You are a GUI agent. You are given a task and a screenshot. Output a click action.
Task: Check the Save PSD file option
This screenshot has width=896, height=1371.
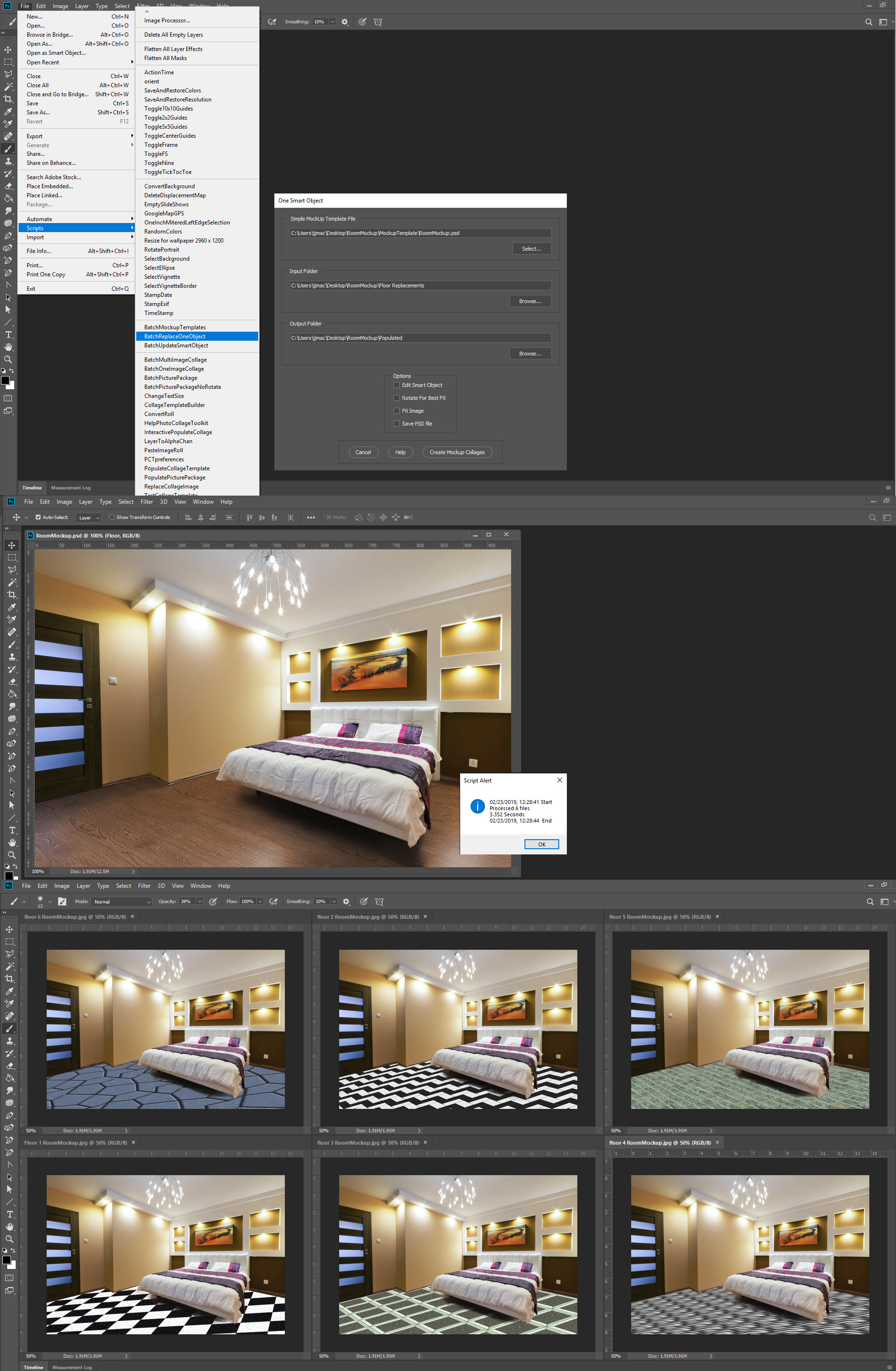[x=396, y=423]
